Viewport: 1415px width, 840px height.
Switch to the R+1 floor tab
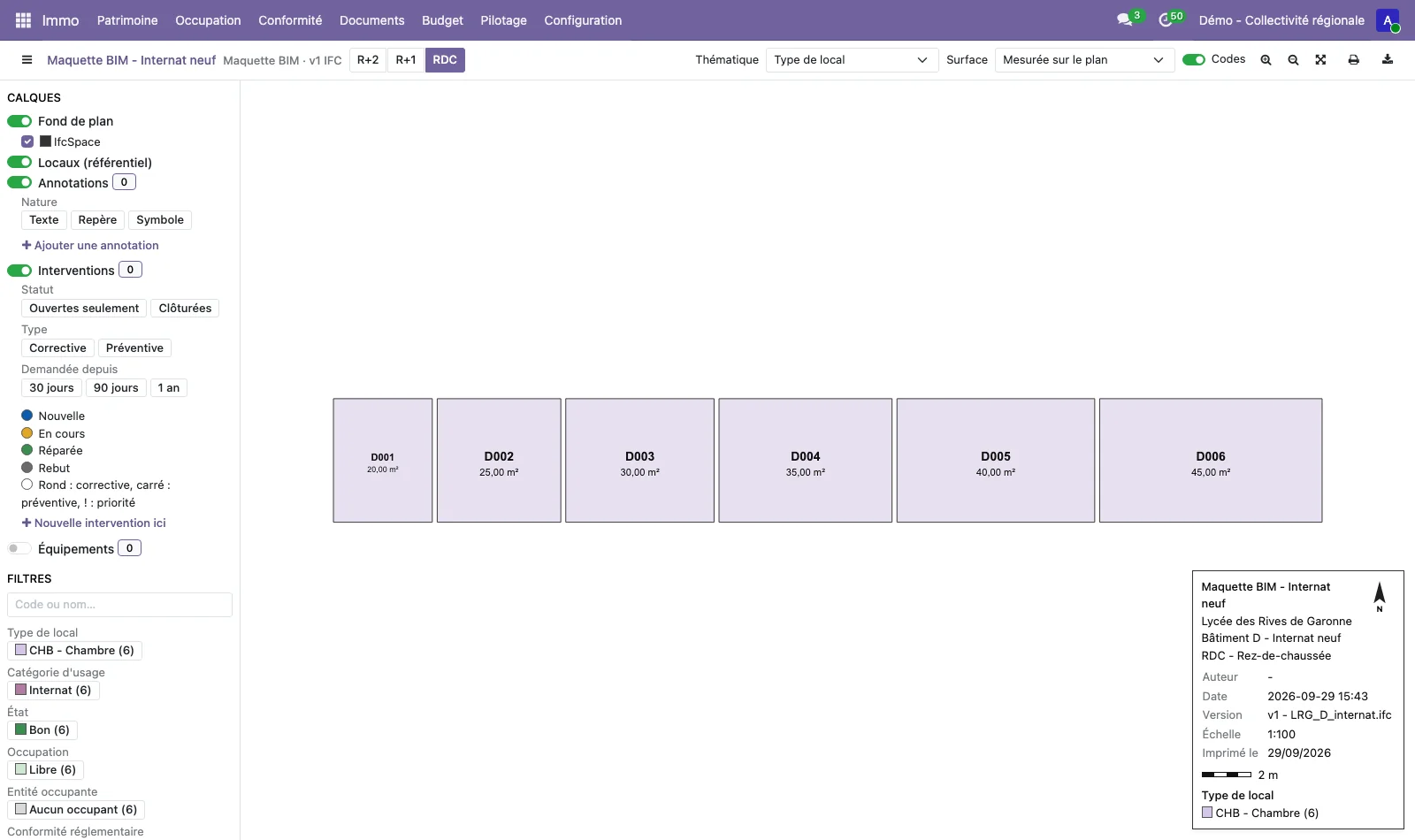point(406,60)
